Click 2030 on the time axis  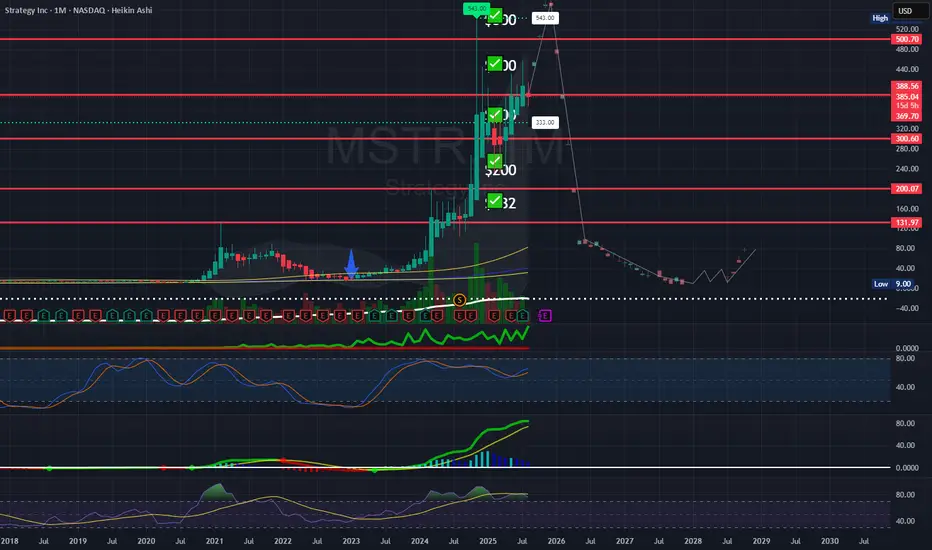click(x=830, y=541)
